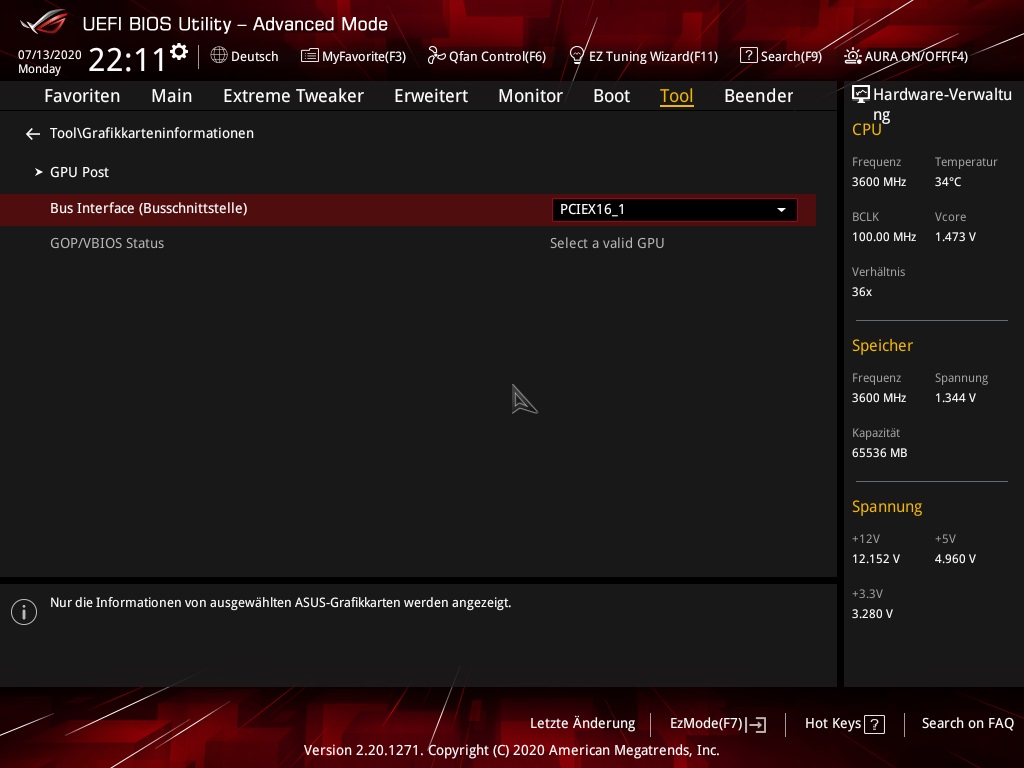Click GOP/VBIOS Status label
The height and width of the screenshot is (768, 1024).
tap(107, 244)
